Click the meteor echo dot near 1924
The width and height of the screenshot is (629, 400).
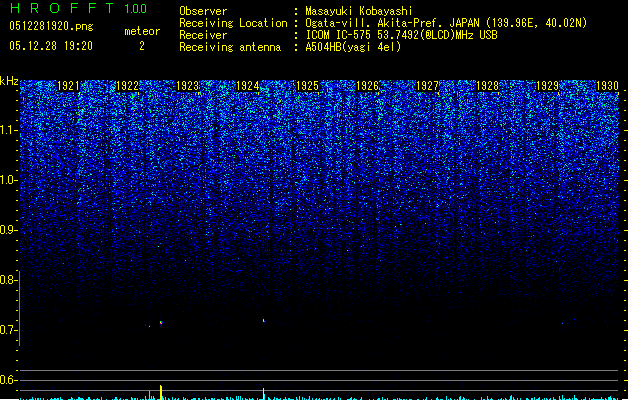coord(264,321)
